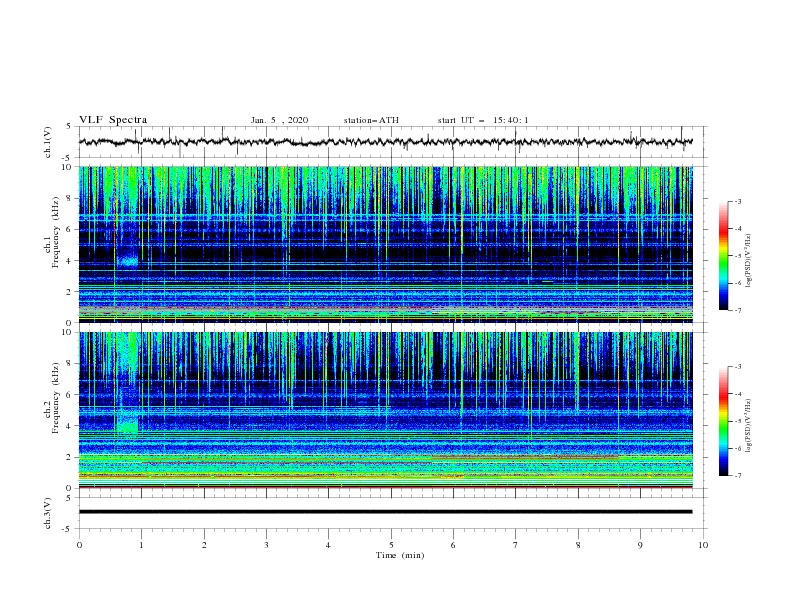Screen dimensions: 792x612
Task: Click the "station=ATH" label
Action: 371,120
